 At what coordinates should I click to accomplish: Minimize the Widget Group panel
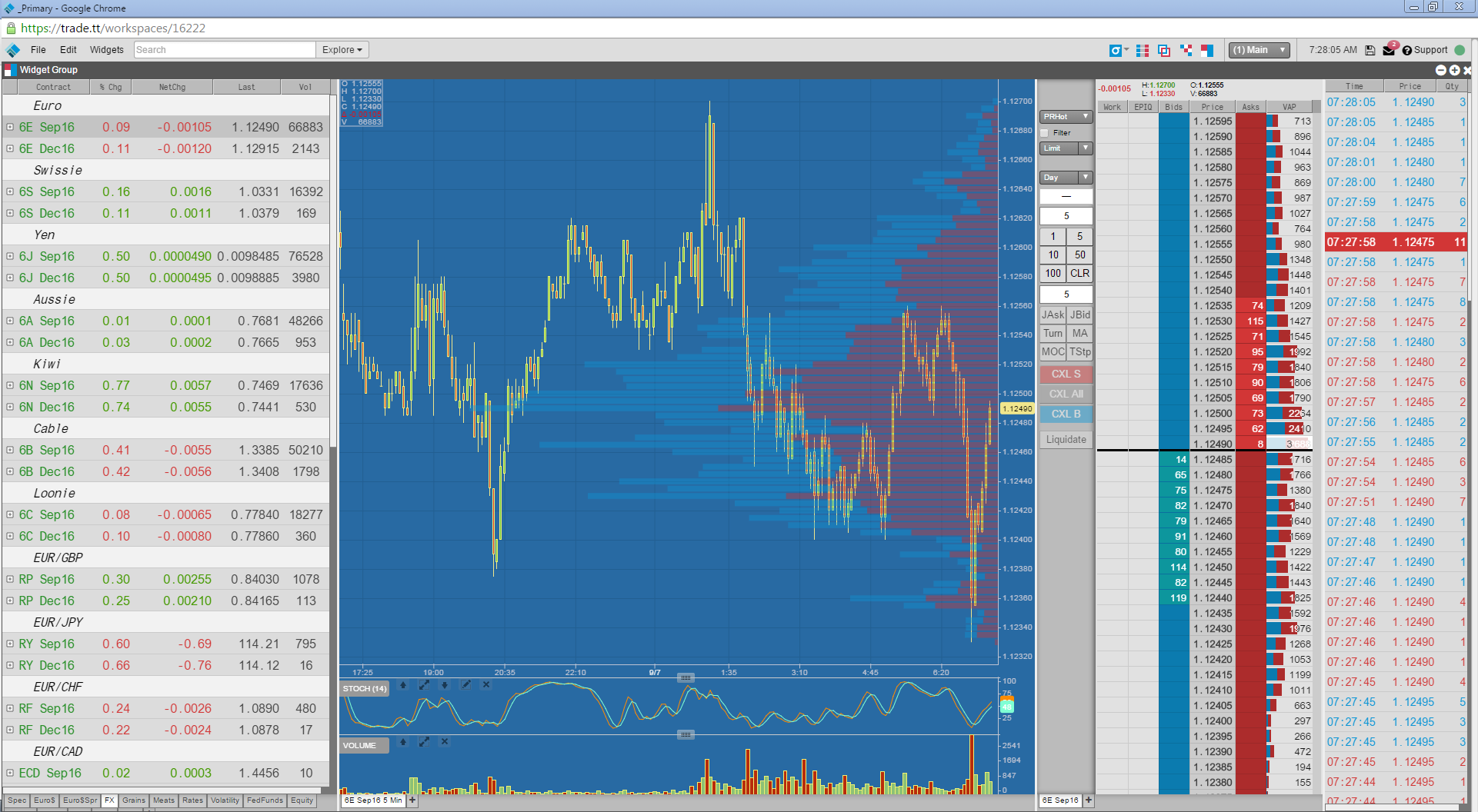coord(1441,70)
